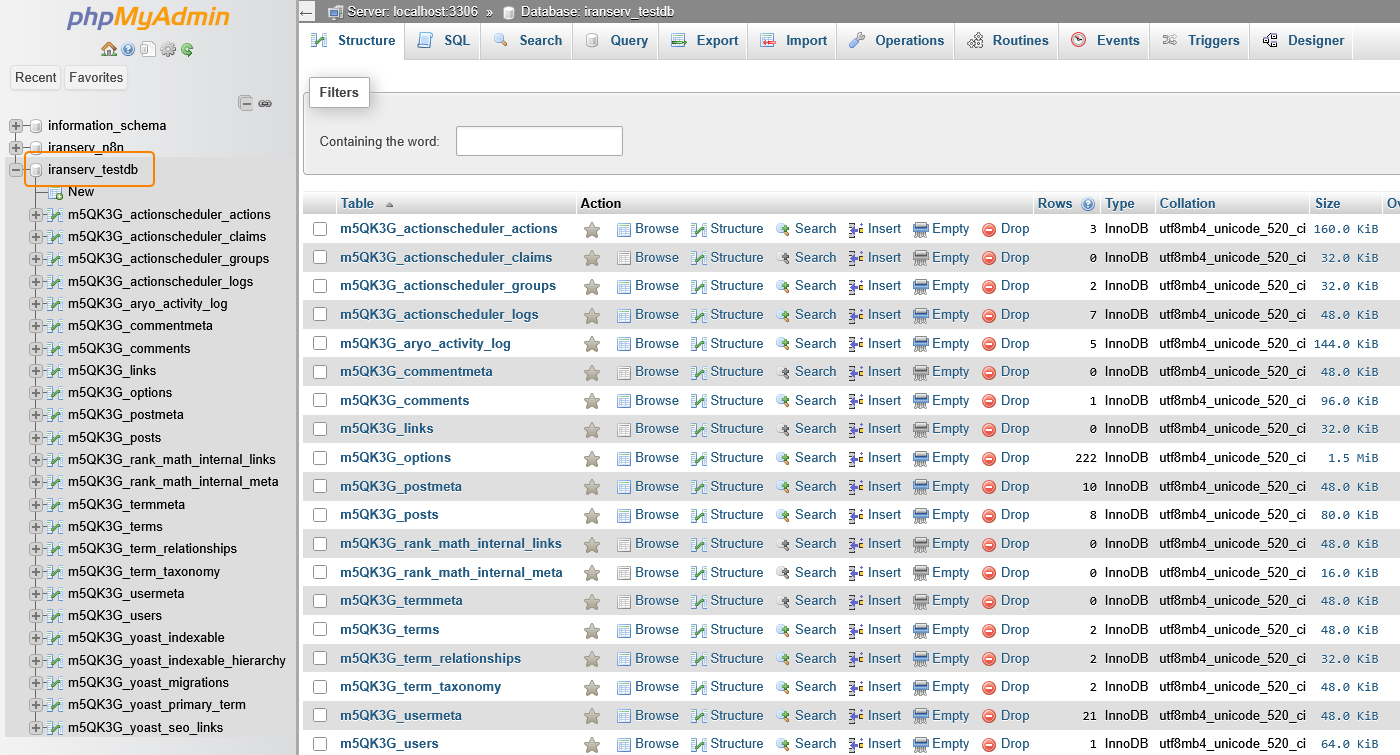Select the m5QK3G_posts row checkbox

point(320,515)
